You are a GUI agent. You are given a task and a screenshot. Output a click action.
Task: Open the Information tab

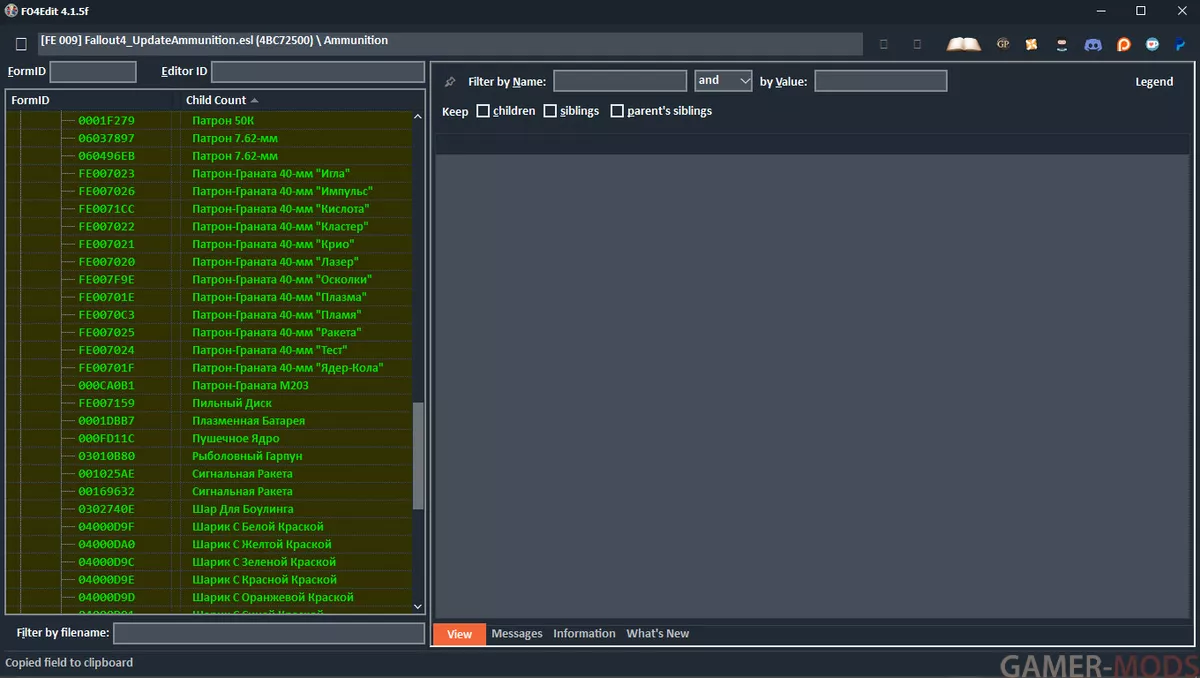(584, 633)
